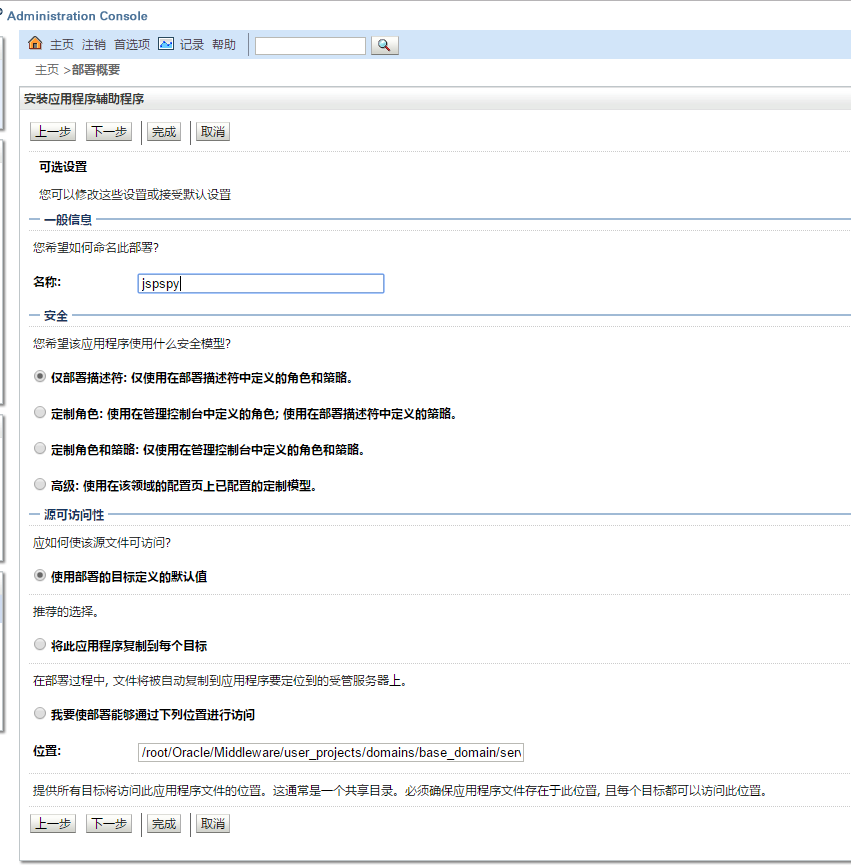Click the Administration Console title text
This screenshot has height=867, width=851.
pos(77,16)
